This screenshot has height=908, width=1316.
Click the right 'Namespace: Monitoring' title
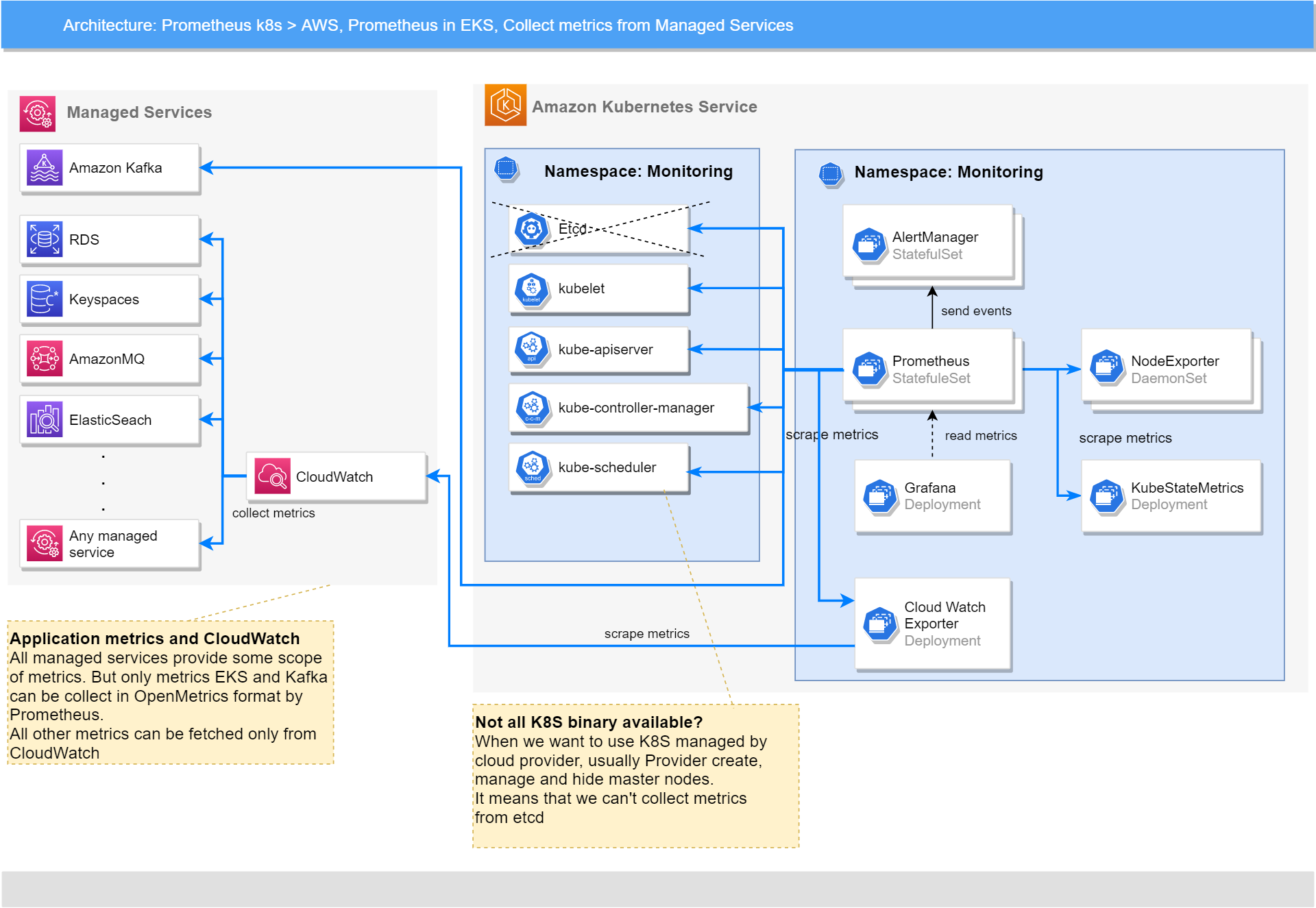[x=949, y=172]
